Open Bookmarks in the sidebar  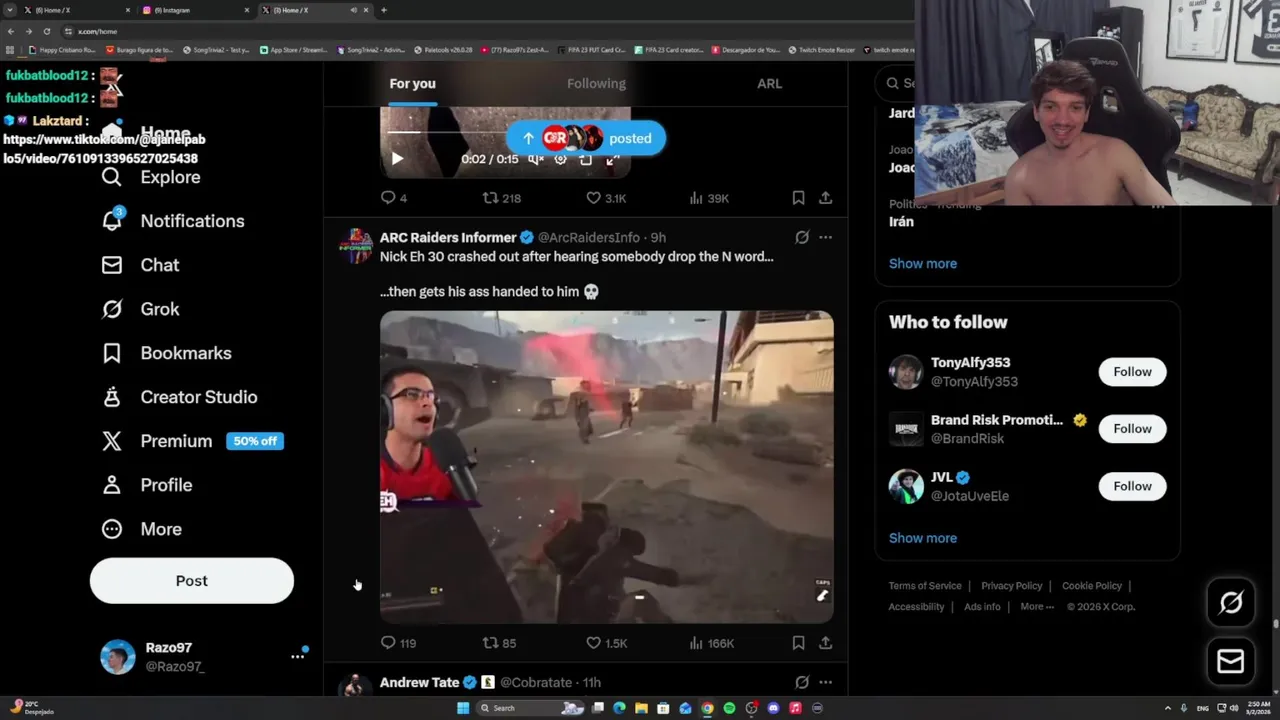[x=166, y=353]
